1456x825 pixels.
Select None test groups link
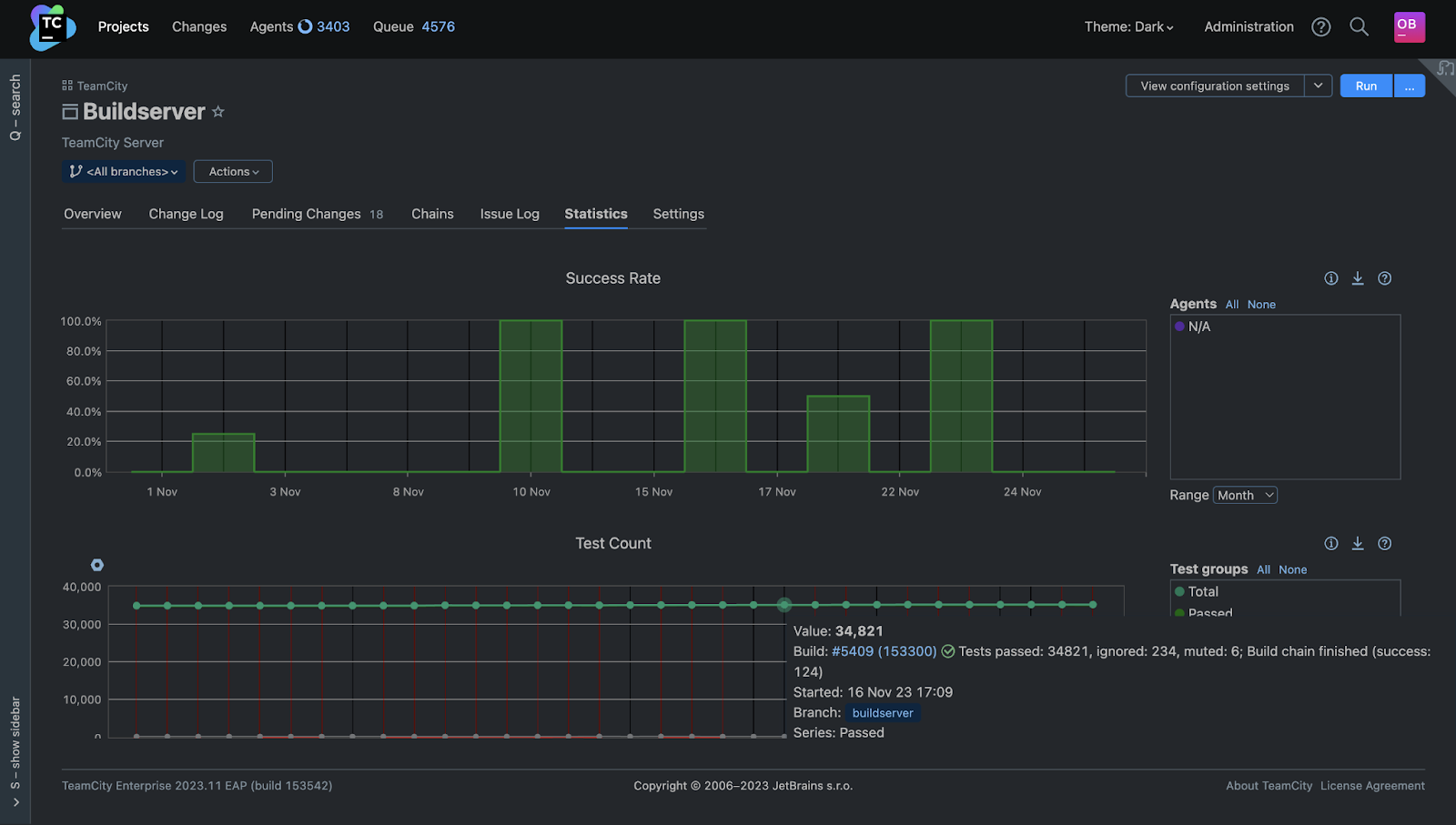[1293, 569]
